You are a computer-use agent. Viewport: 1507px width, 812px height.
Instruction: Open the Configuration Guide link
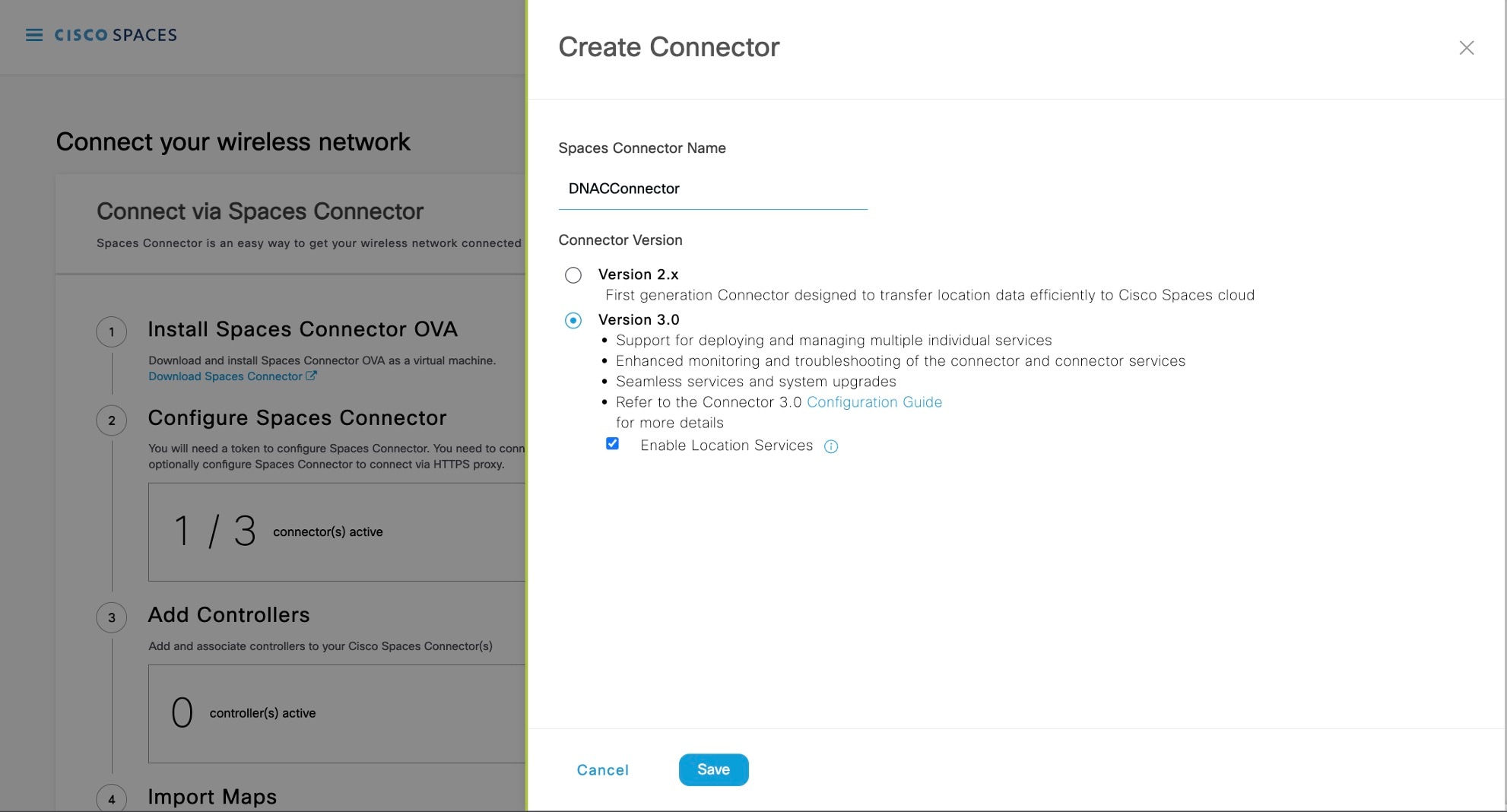pos(874,402)
